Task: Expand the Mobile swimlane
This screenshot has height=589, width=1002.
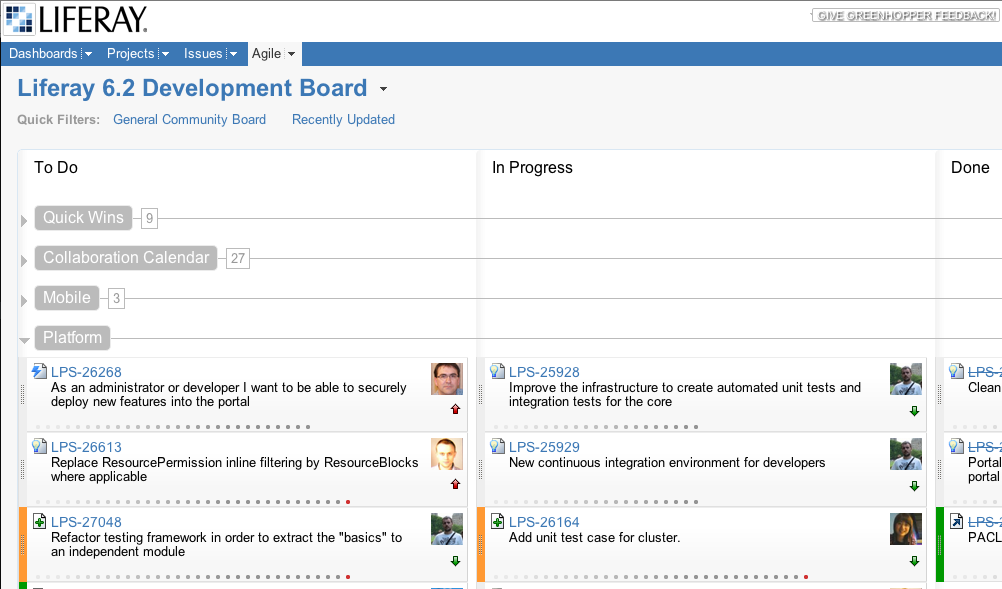Action: [x=24, y=300]
